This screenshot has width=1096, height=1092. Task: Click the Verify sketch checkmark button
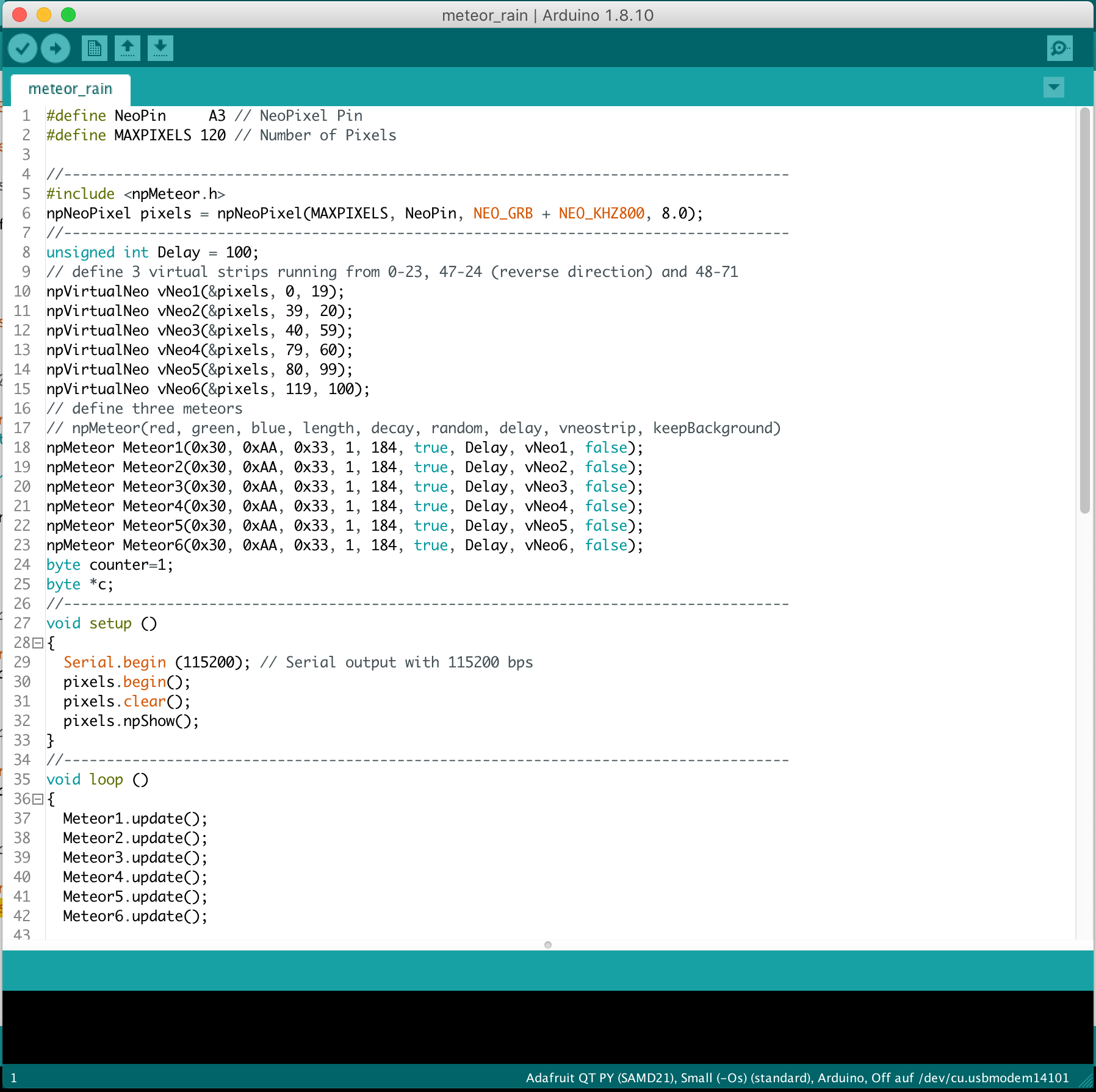(x=23, y=48)
